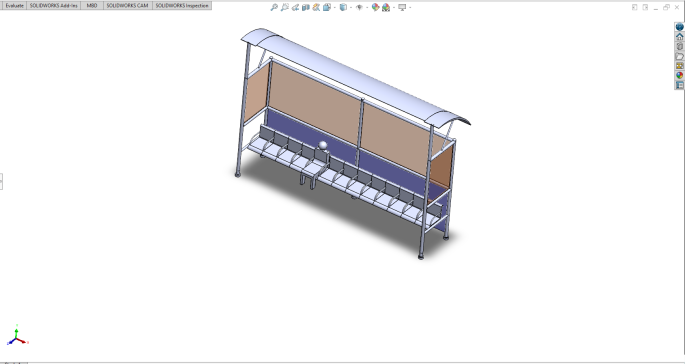Expand the Hide/Show Items dropdown arrow
Viewport: 685px width, 364px height.
tap(367, 7)
